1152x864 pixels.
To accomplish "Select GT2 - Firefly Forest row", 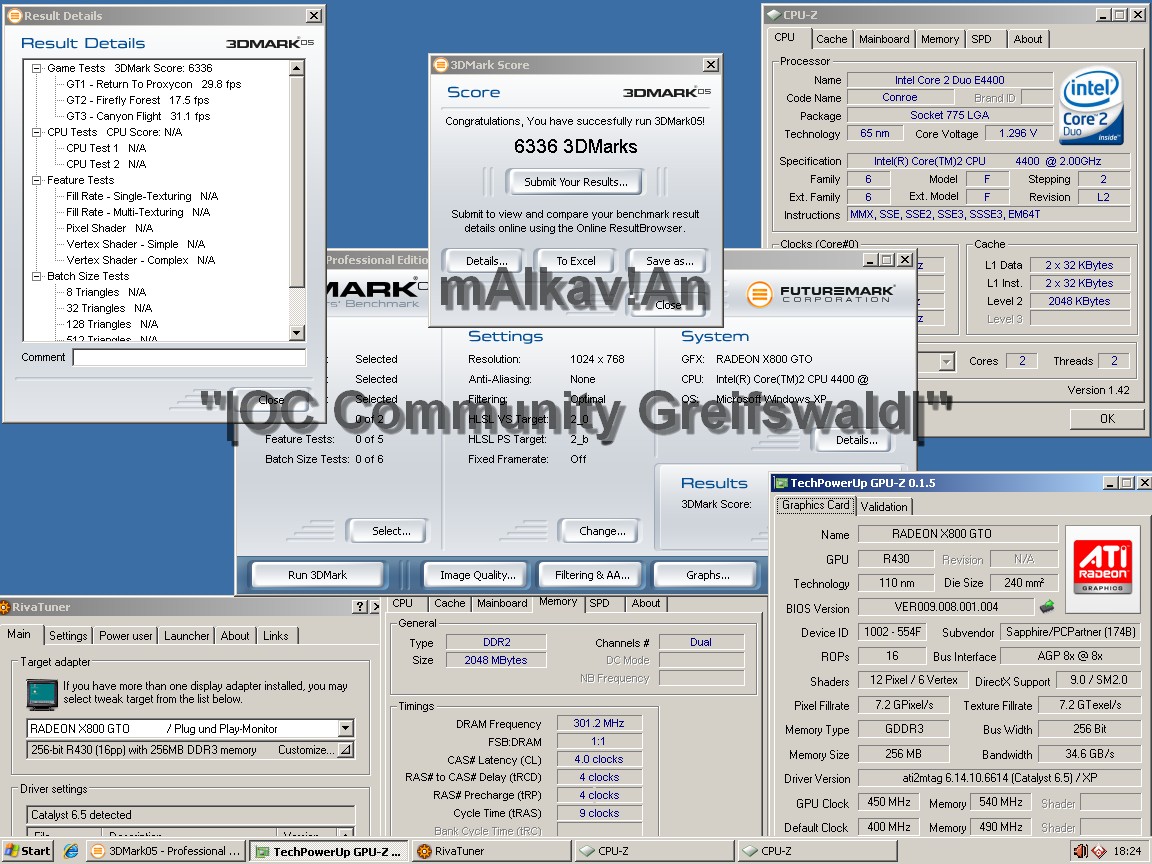I will [x=137, y=101].
